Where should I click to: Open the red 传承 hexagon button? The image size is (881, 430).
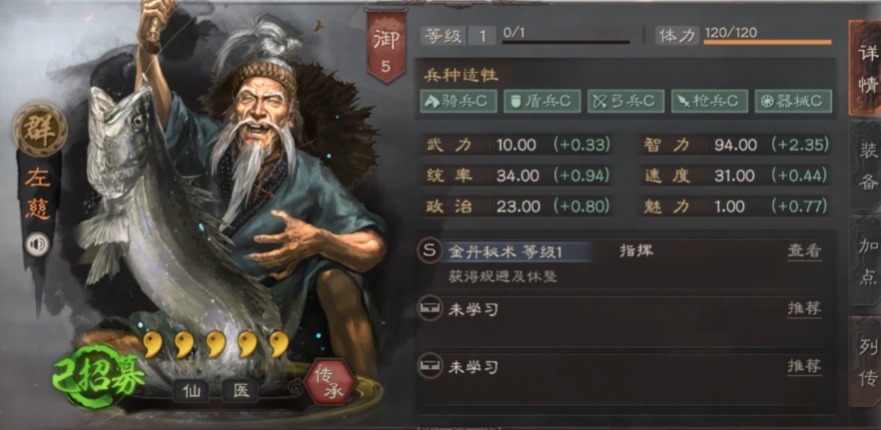tap(329, 382)
